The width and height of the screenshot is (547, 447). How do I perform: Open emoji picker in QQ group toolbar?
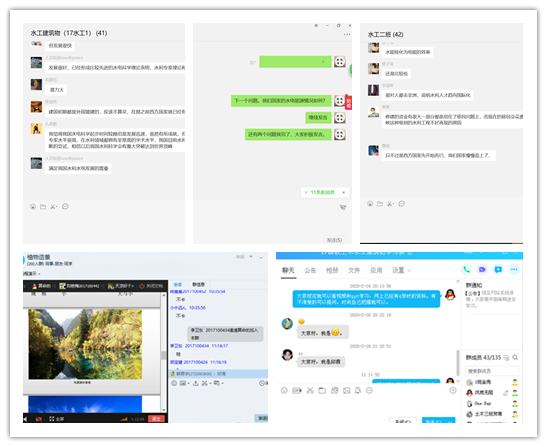tap(284, 390)
